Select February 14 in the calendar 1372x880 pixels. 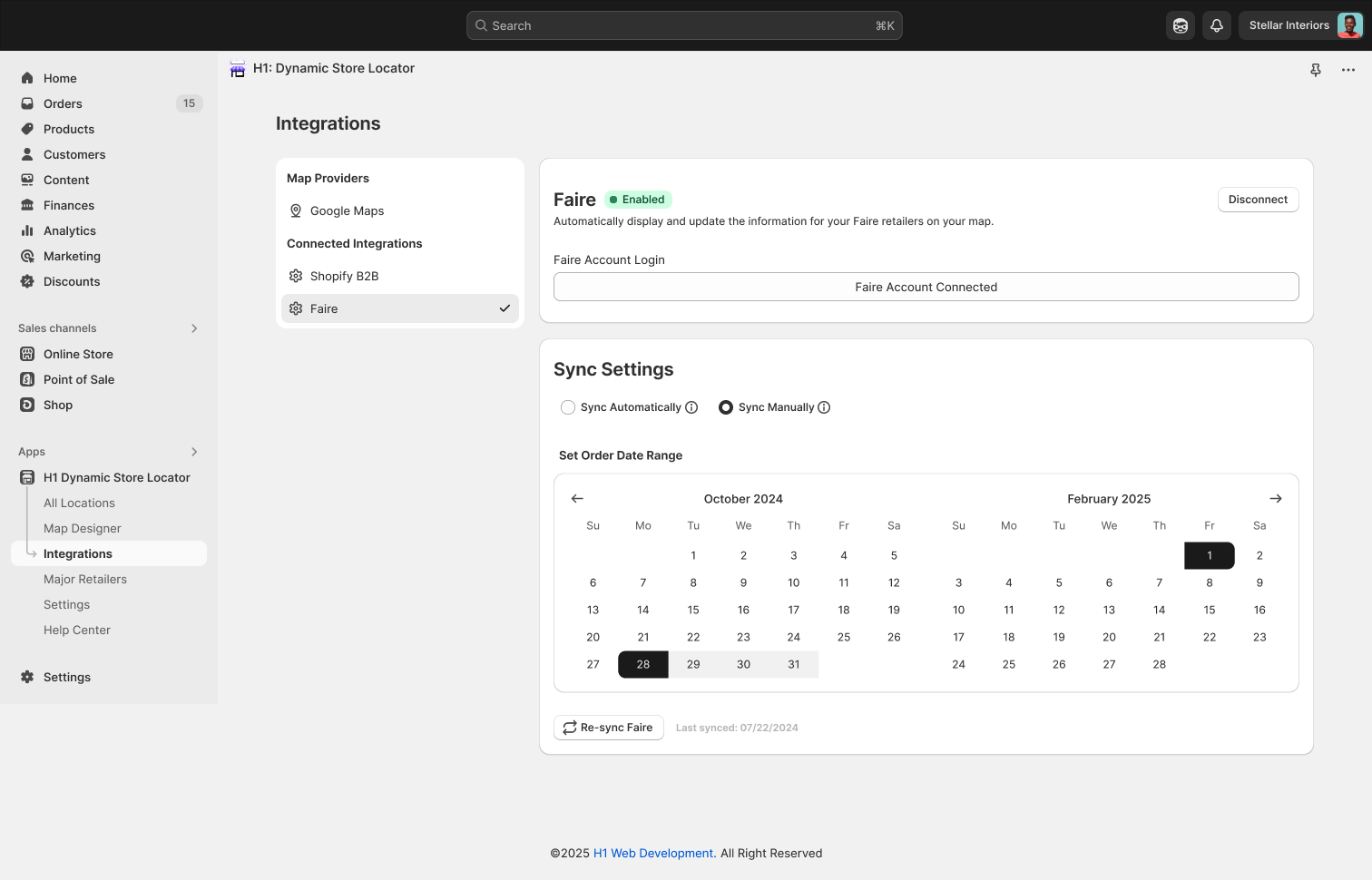[1159, 610]
